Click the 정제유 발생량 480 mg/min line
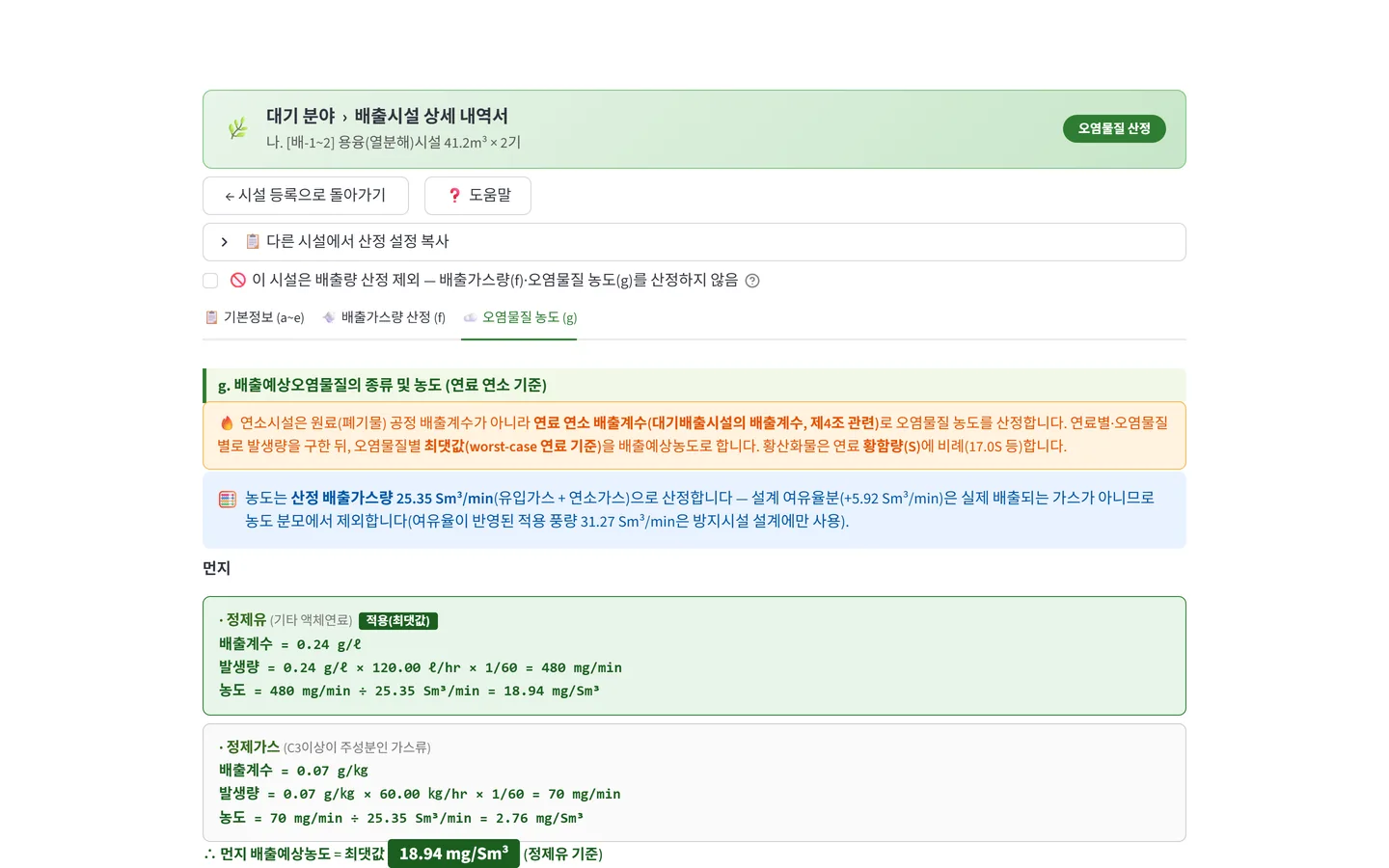This screenshot has height=868, width=1389. point(421,667)
